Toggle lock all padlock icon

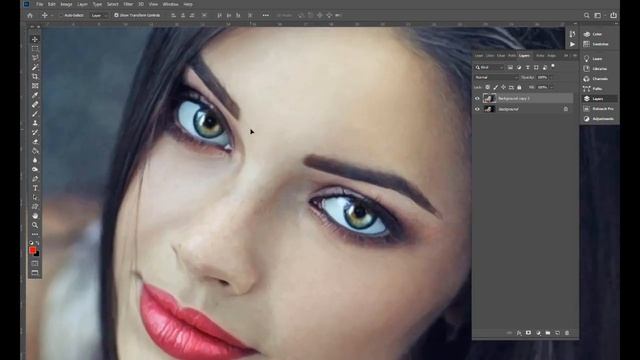519,87
